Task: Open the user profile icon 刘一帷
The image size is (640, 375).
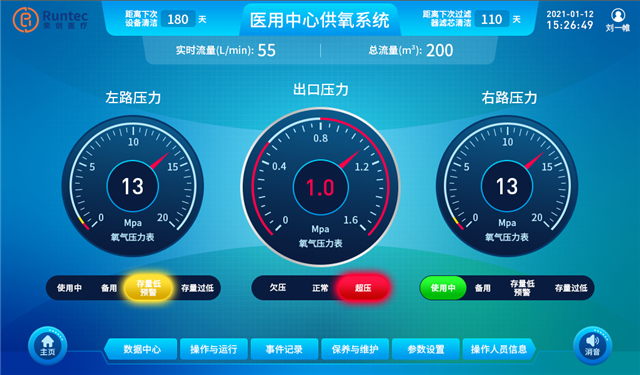Action: pos(618,20)
